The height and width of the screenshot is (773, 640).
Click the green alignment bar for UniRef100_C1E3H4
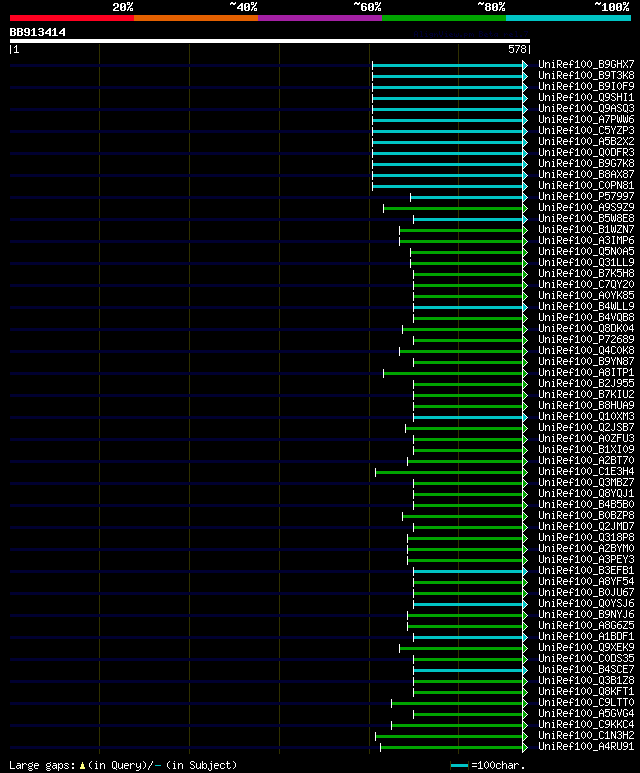pyautogui.click(x=449, y=473)
